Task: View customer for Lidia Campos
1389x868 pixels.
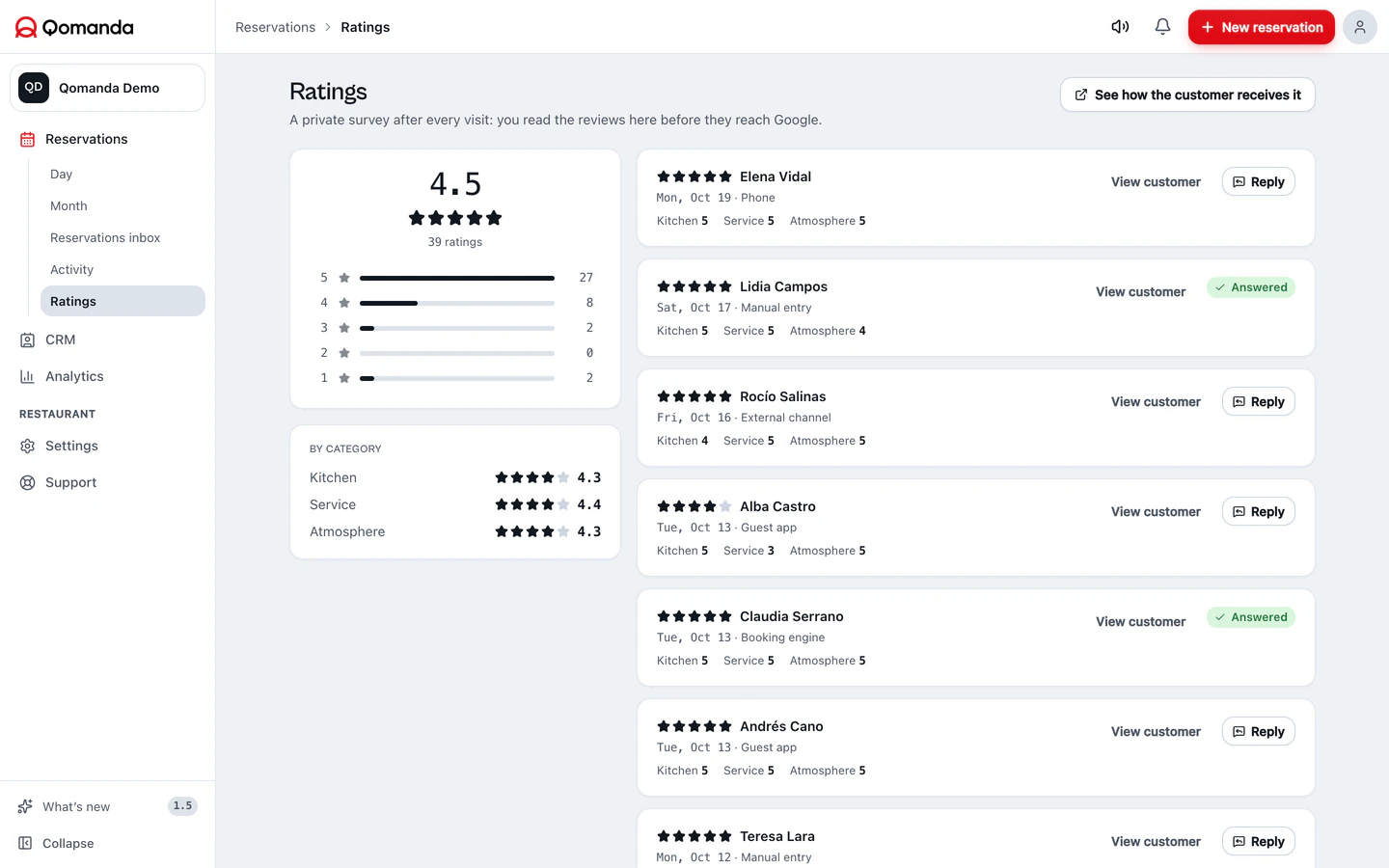Action: 1140,291
